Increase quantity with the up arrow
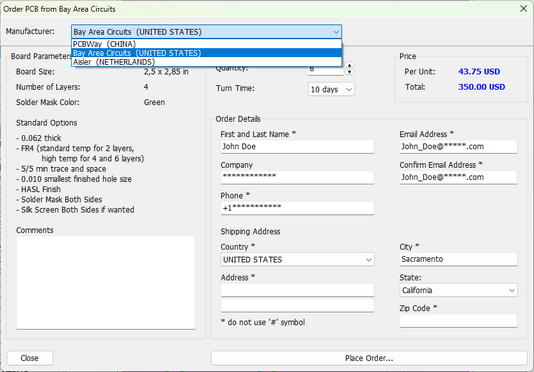Image resolution: width=534 pixels, height=372 pixels. tap(349, 65)
